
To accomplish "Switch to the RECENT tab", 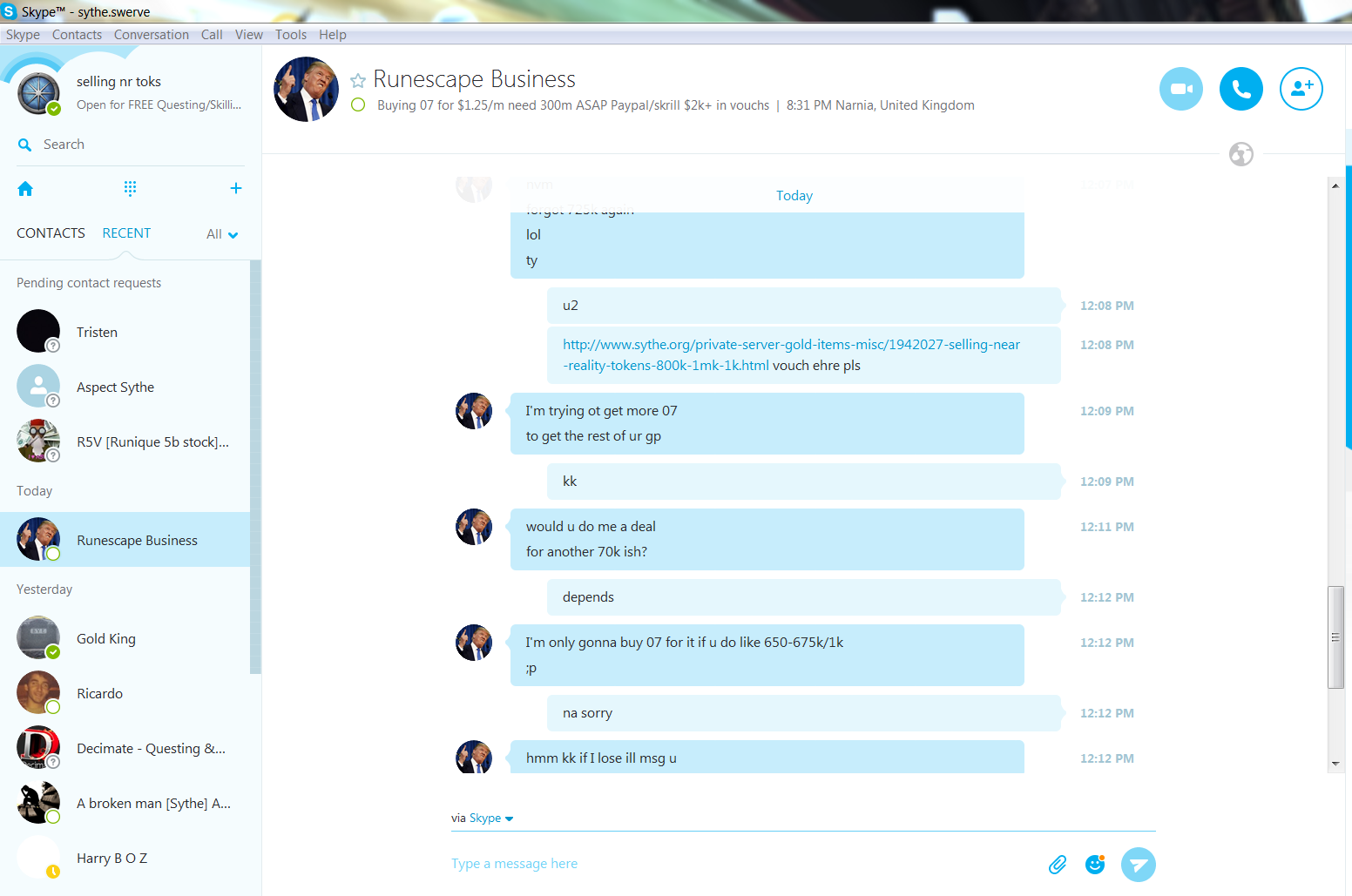I will point(126,233).
